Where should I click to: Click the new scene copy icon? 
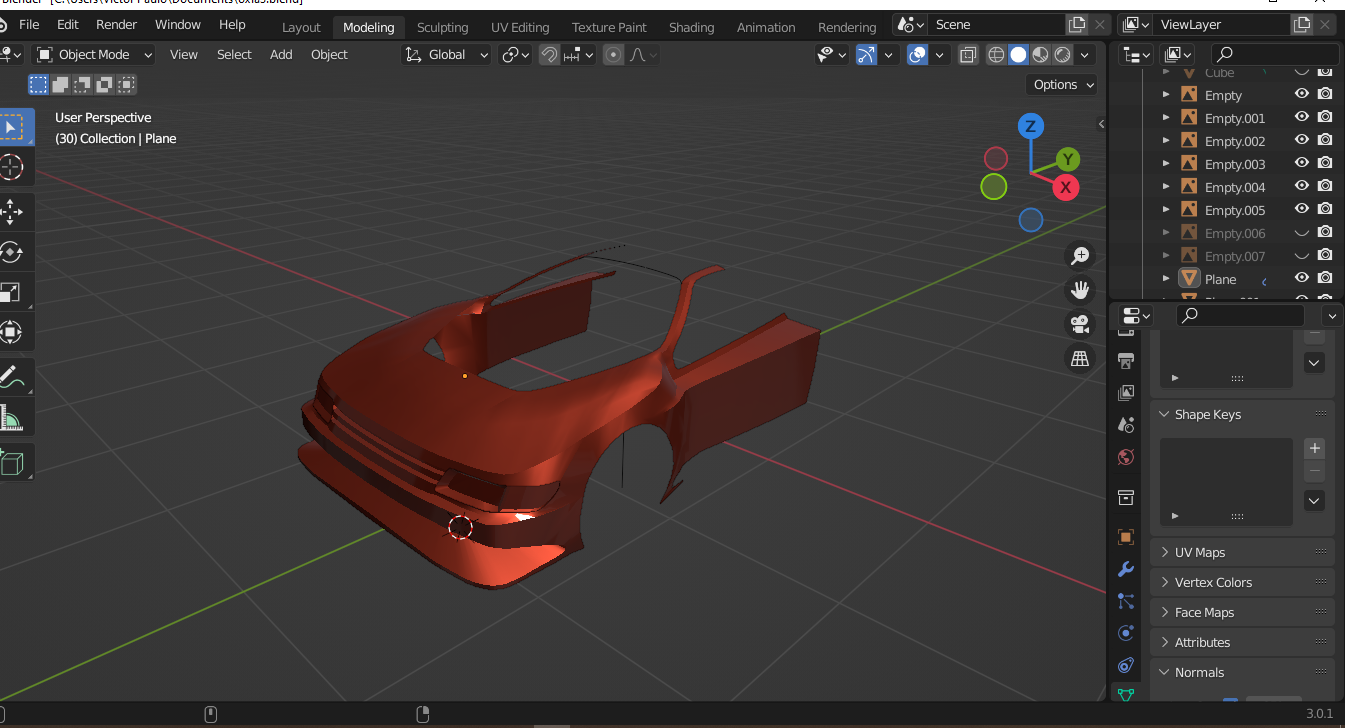1077,24
